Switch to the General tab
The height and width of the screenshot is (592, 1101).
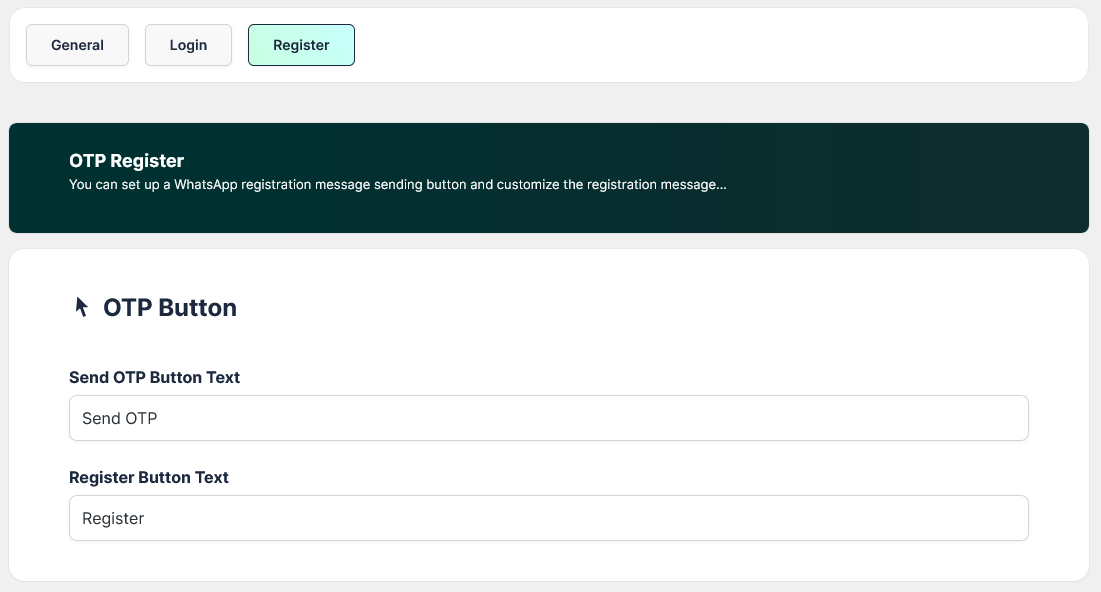coord(77,45)
